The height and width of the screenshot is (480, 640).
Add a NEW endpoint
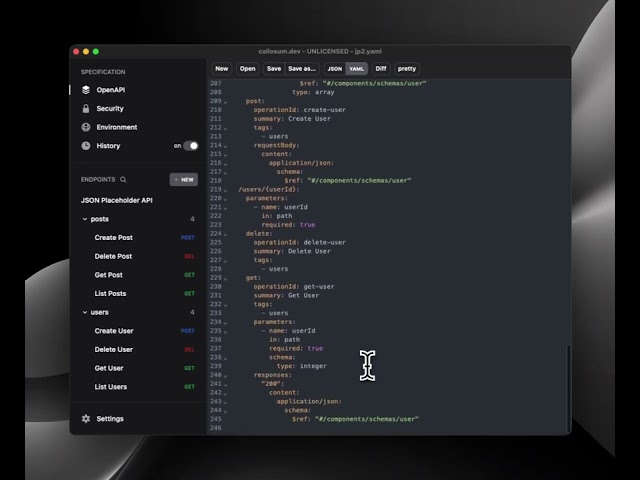[x=184, y=180]
